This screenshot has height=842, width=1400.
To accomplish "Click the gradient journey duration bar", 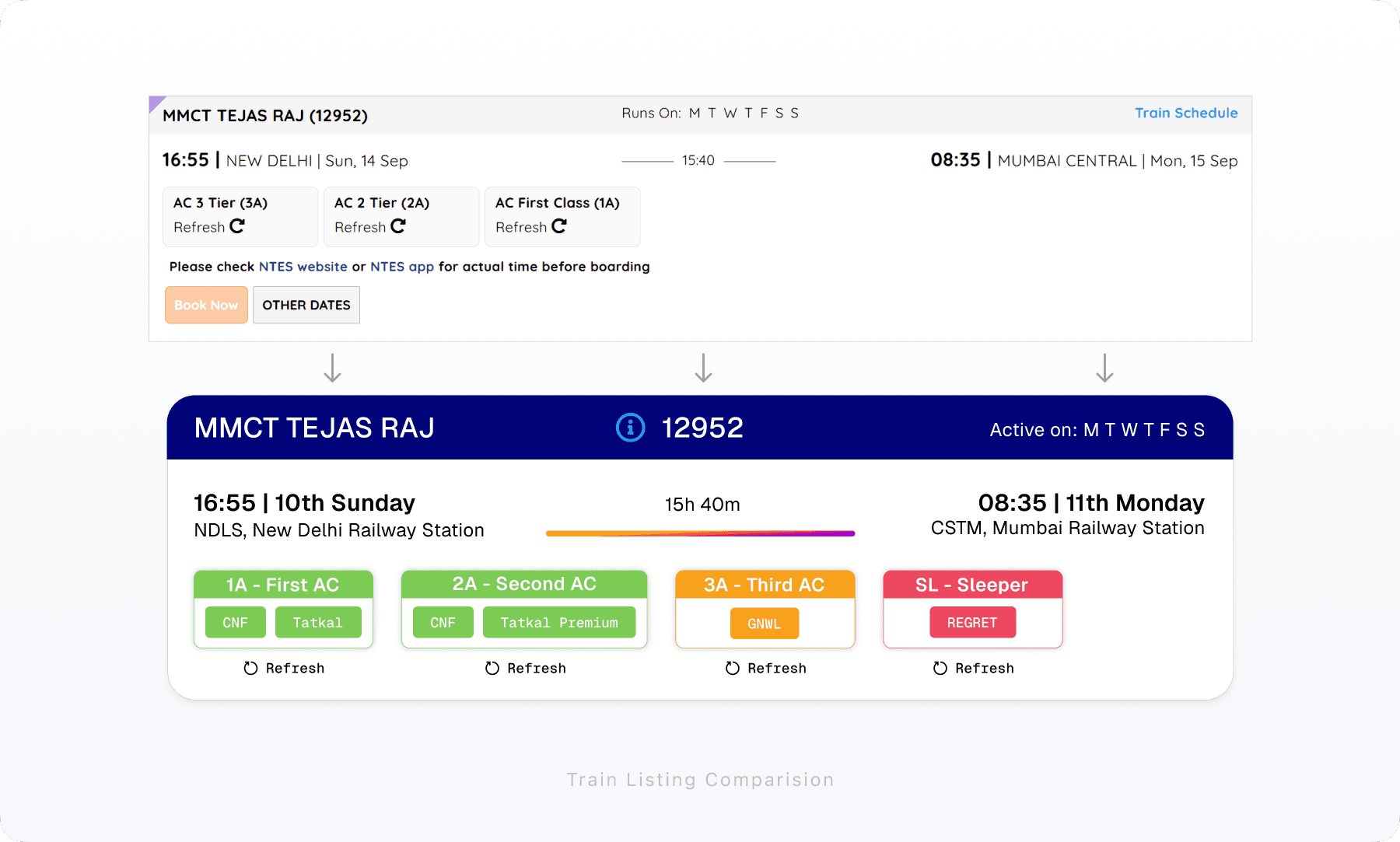I will [700, 533].
